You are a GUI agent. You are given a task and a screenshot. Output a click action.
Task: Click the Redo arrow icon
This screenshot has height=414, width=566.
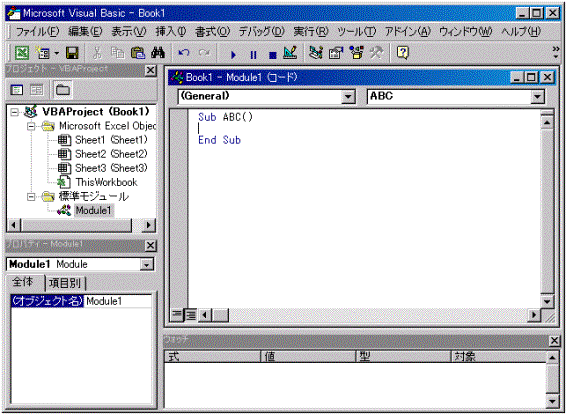click(205, 53)
